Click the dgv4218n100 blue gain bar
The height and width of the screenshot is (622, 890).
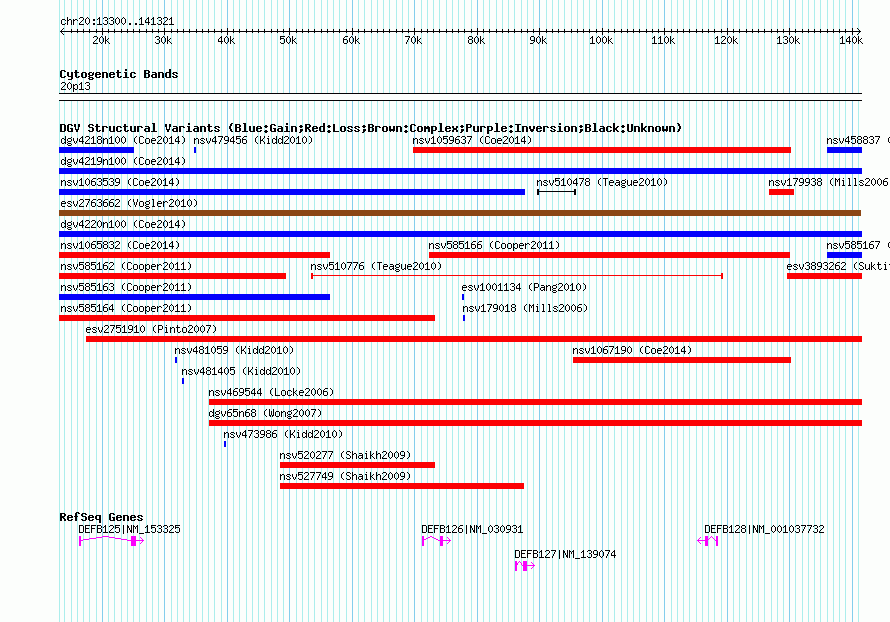tap(96, 150)
